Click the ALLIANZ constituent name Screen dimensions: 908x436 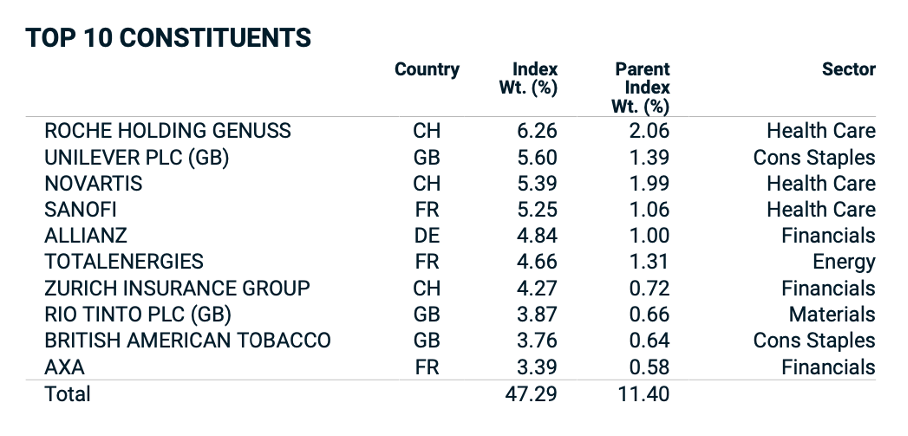click(x=85, y=236)
